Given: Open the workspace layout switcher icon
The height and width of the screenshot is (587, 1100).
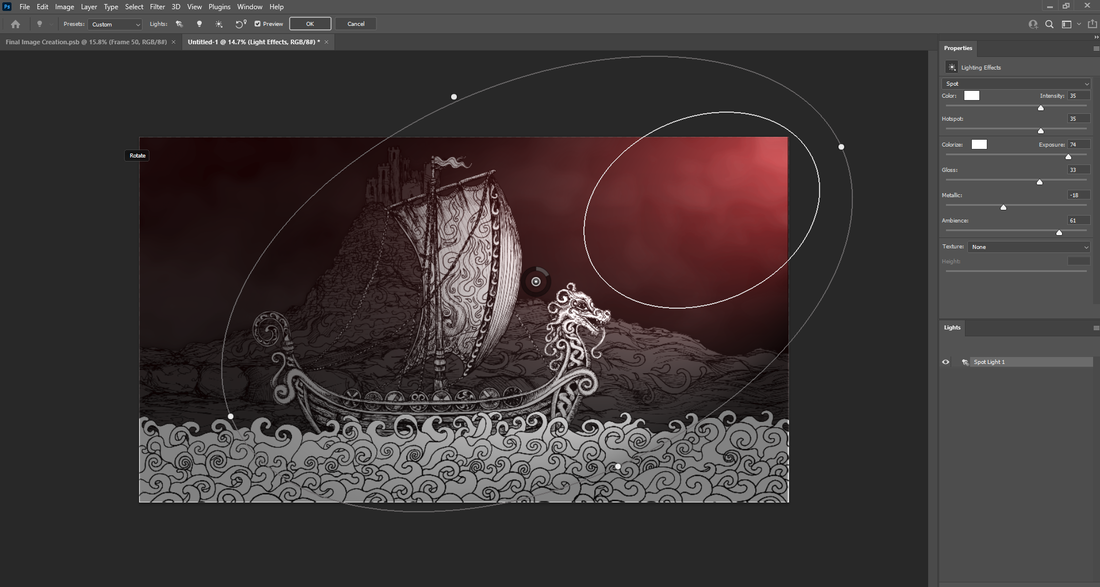Looking at the screenshot, I should [1068, 24].
